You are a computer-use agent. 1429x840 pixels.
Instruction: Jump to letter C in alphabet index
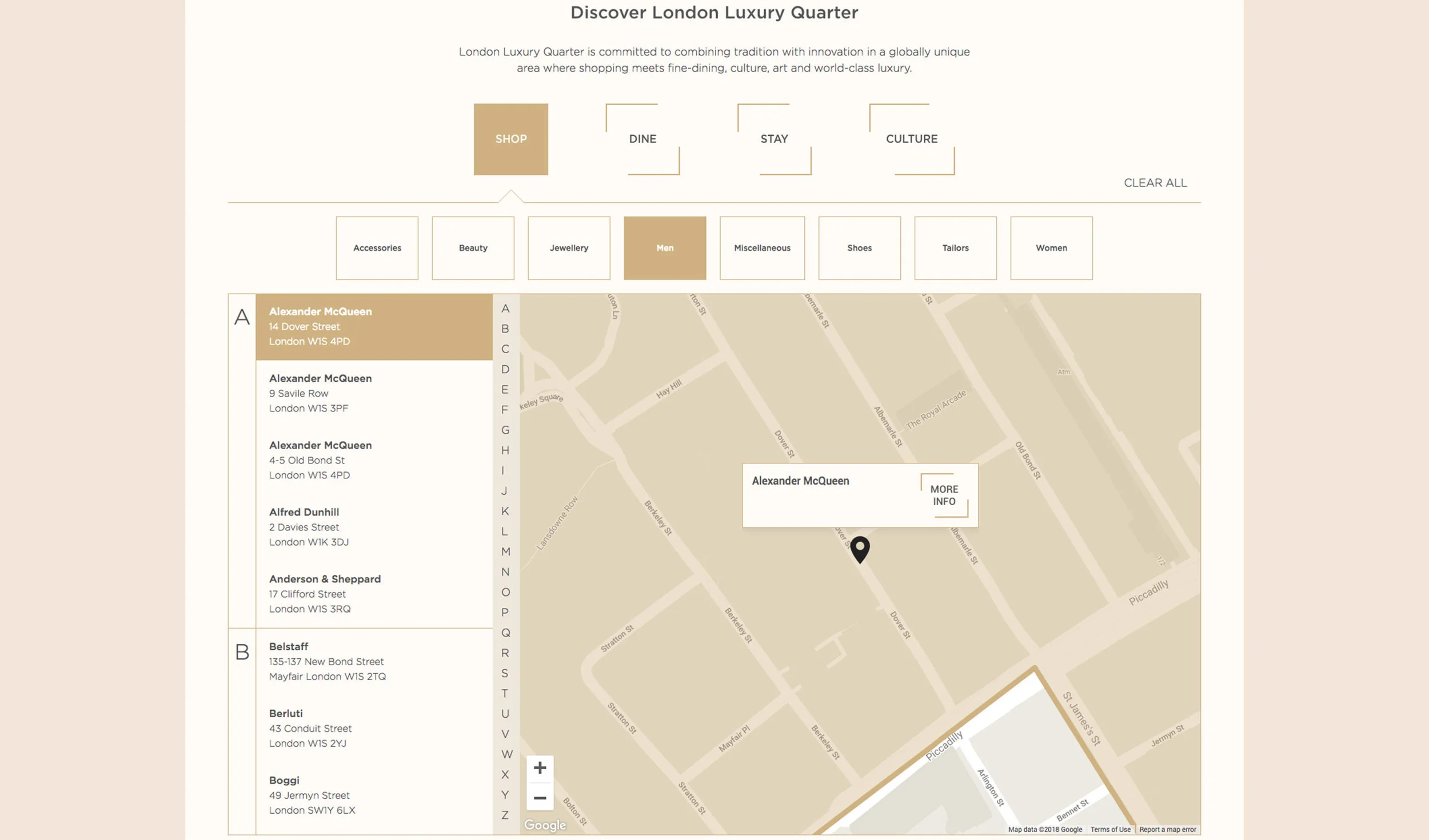click(505, 349)
